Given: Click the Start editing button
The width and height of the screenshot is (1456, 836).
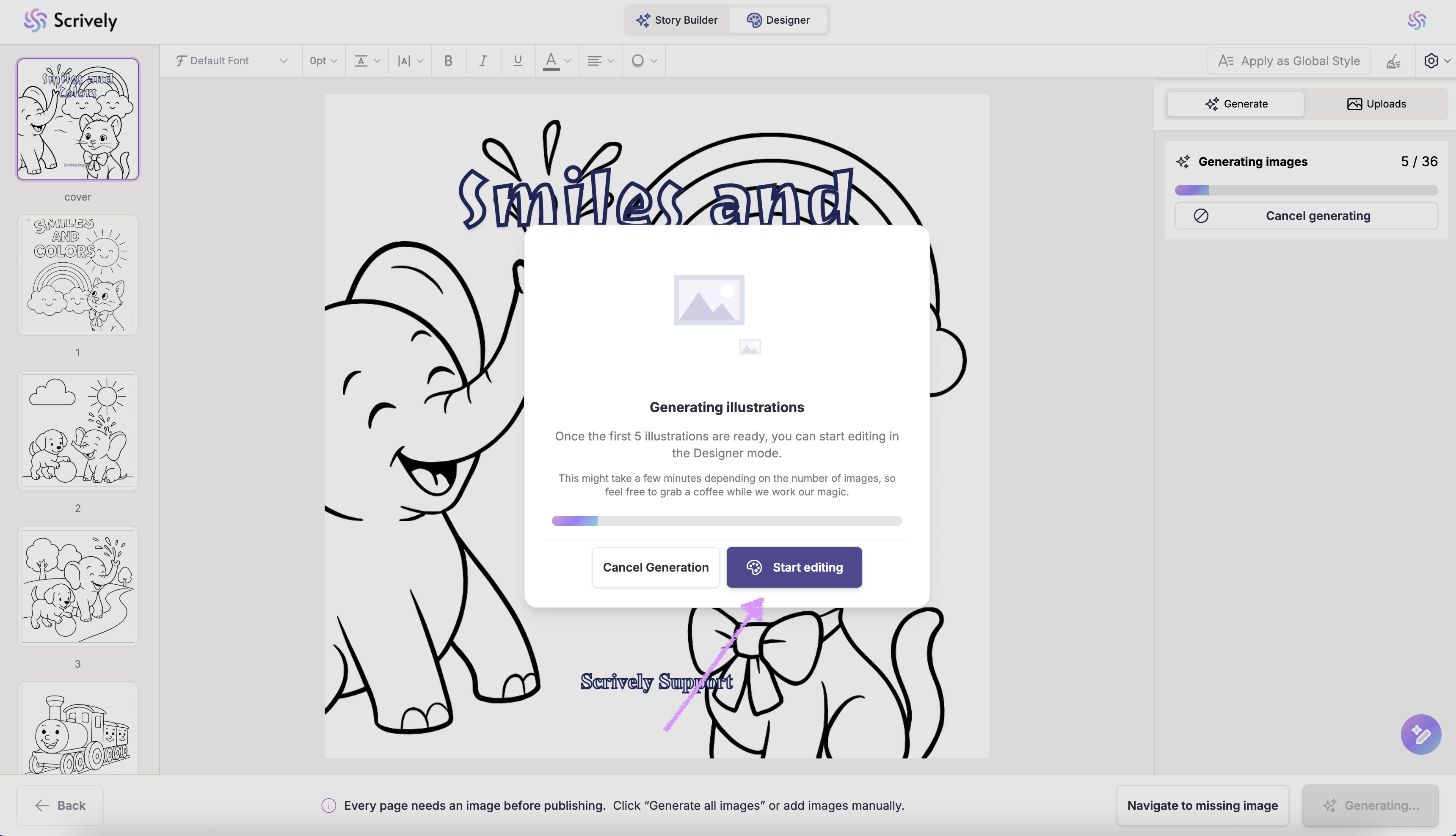Looking at the screenshot, I should (x=794, y=567).
